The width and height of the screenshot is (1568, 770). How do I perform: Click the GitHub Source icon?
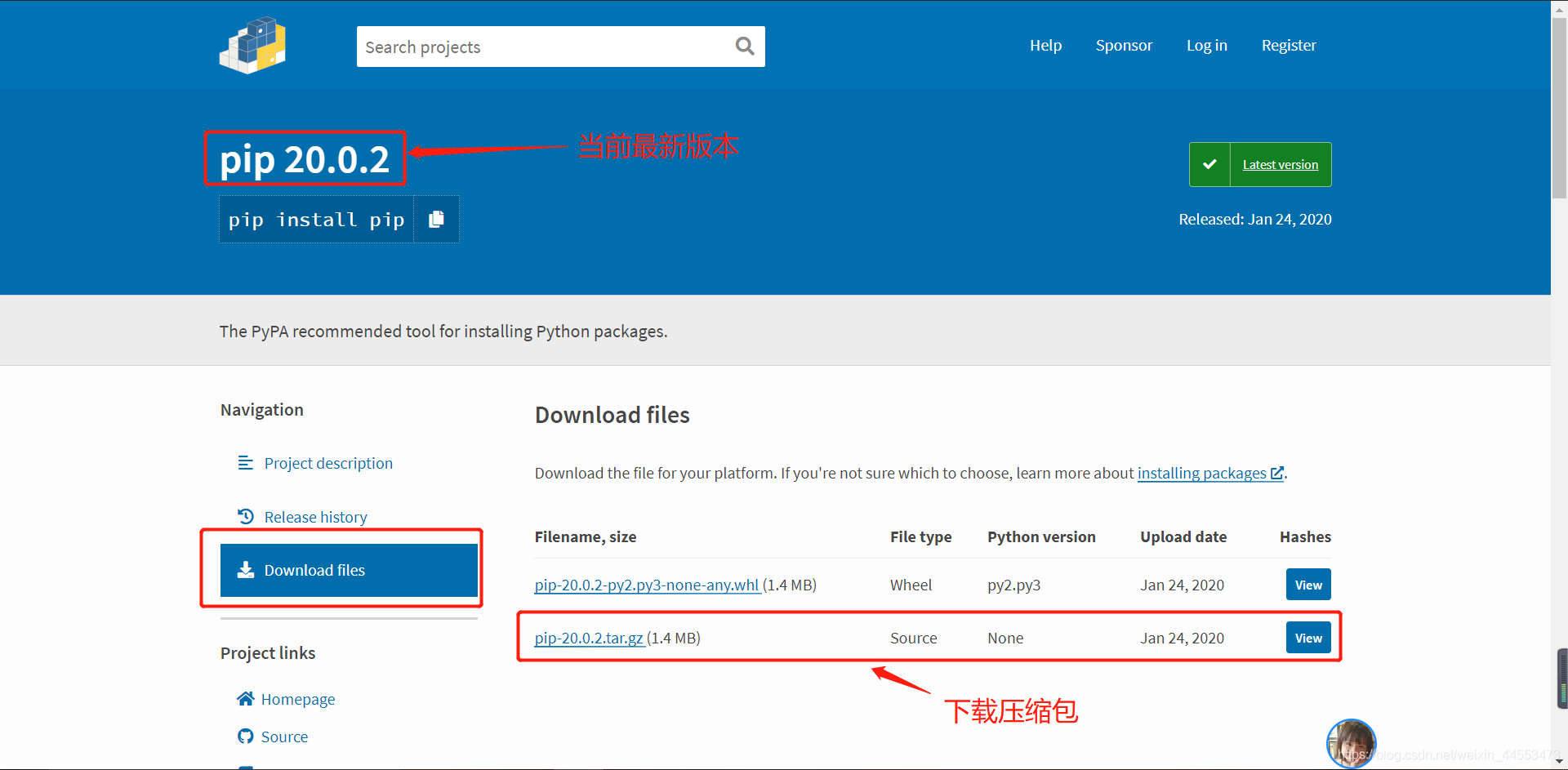click(245, 737)
